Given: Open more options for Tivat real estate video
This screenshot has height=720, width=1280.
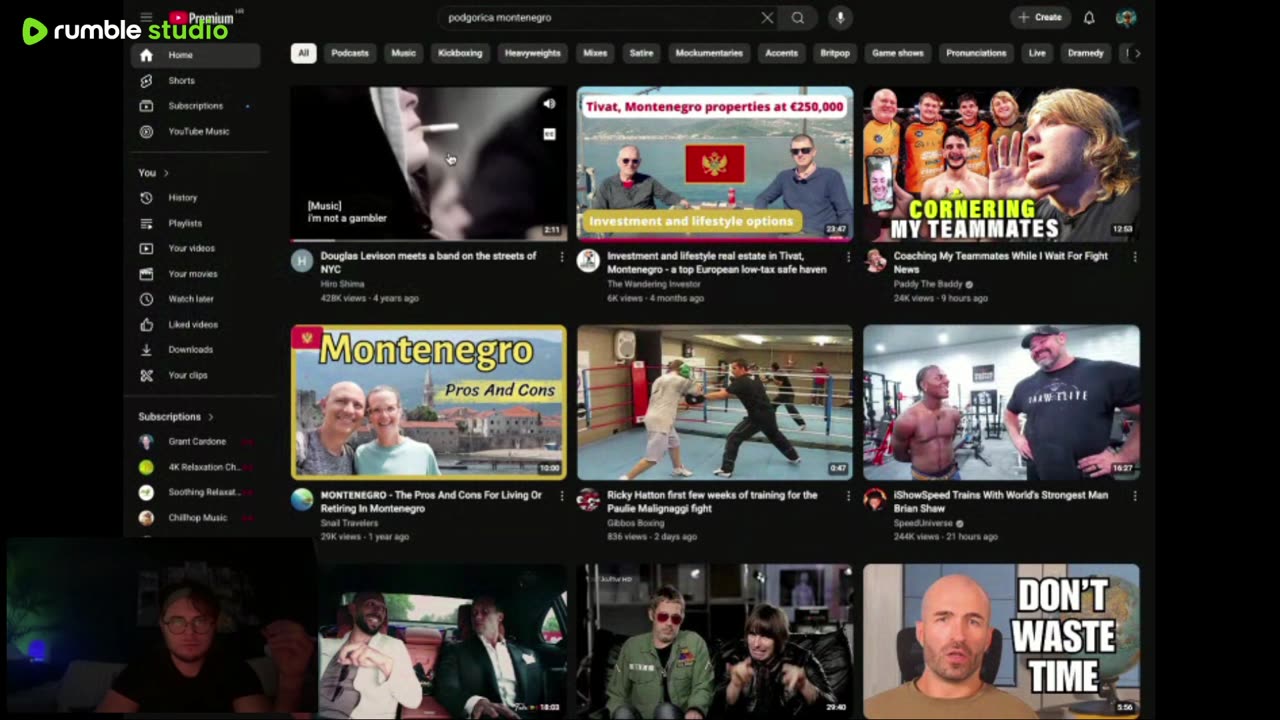Looking at the screenshot, I should point(848,257).
